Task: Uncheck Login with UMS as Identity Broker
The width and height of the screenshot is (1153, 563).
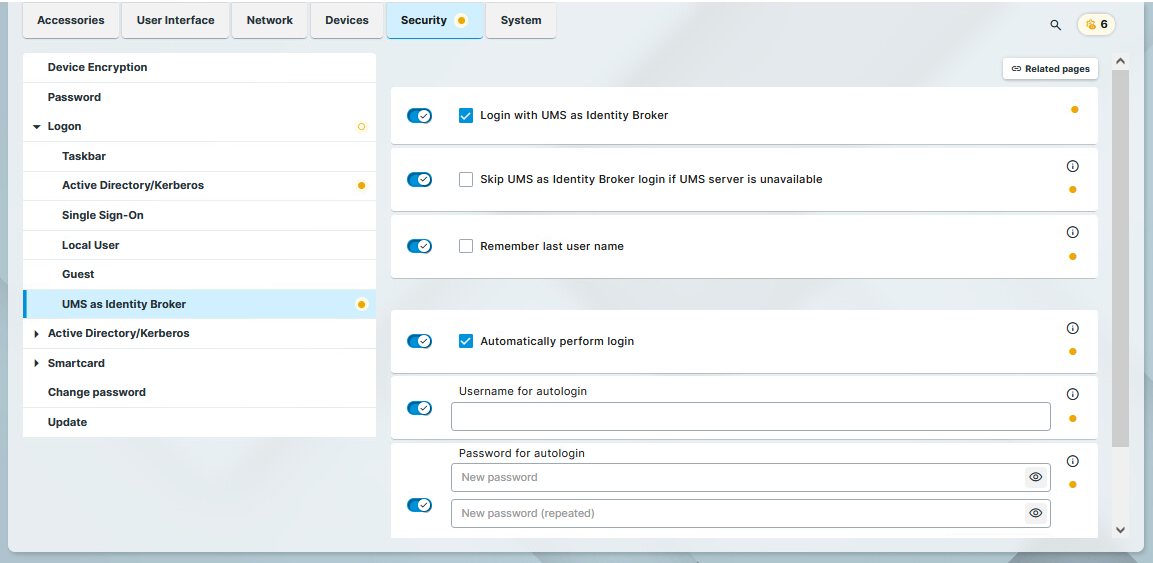Action: coord(466,115)
